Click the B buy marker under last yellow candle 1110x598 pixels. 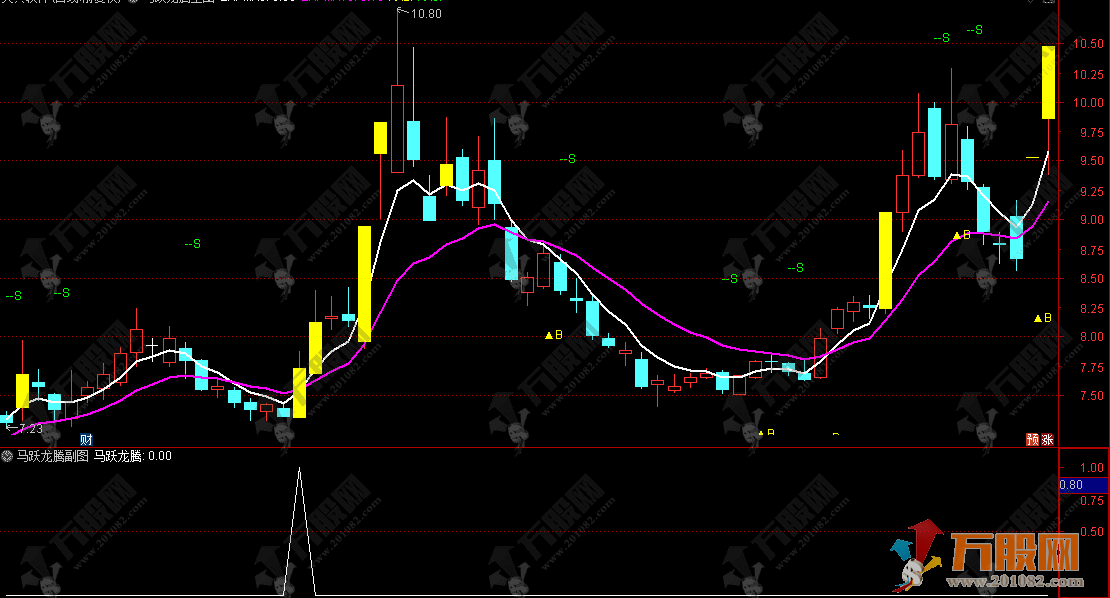(1043, 318)
